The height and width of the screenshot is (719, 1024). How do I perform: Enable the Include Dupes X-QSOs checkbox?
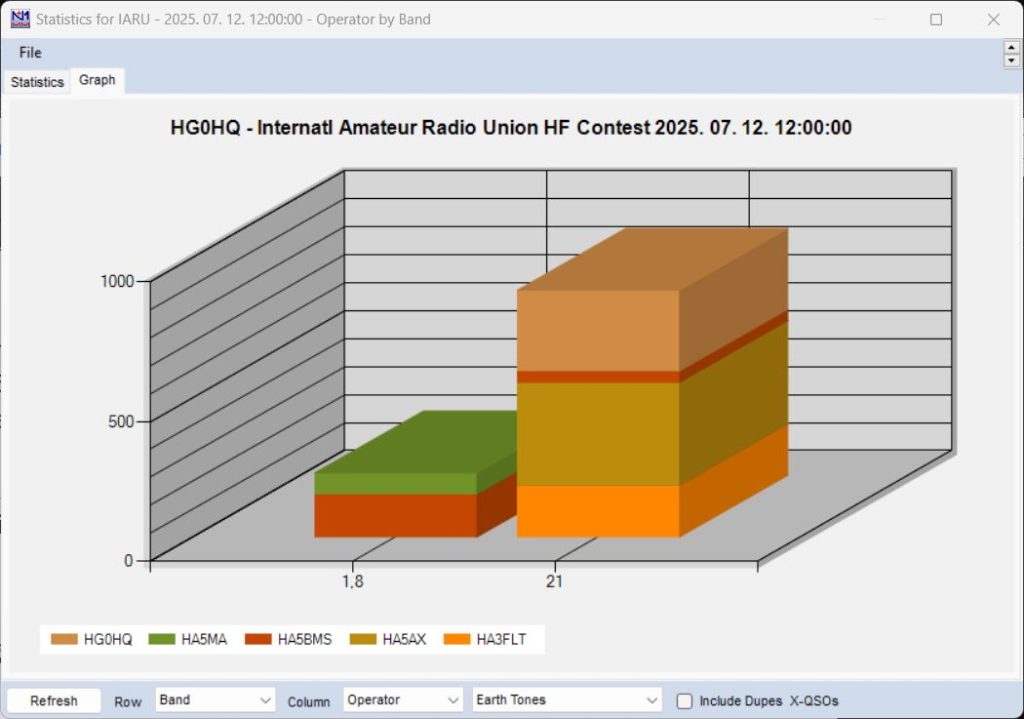[684, 701]
